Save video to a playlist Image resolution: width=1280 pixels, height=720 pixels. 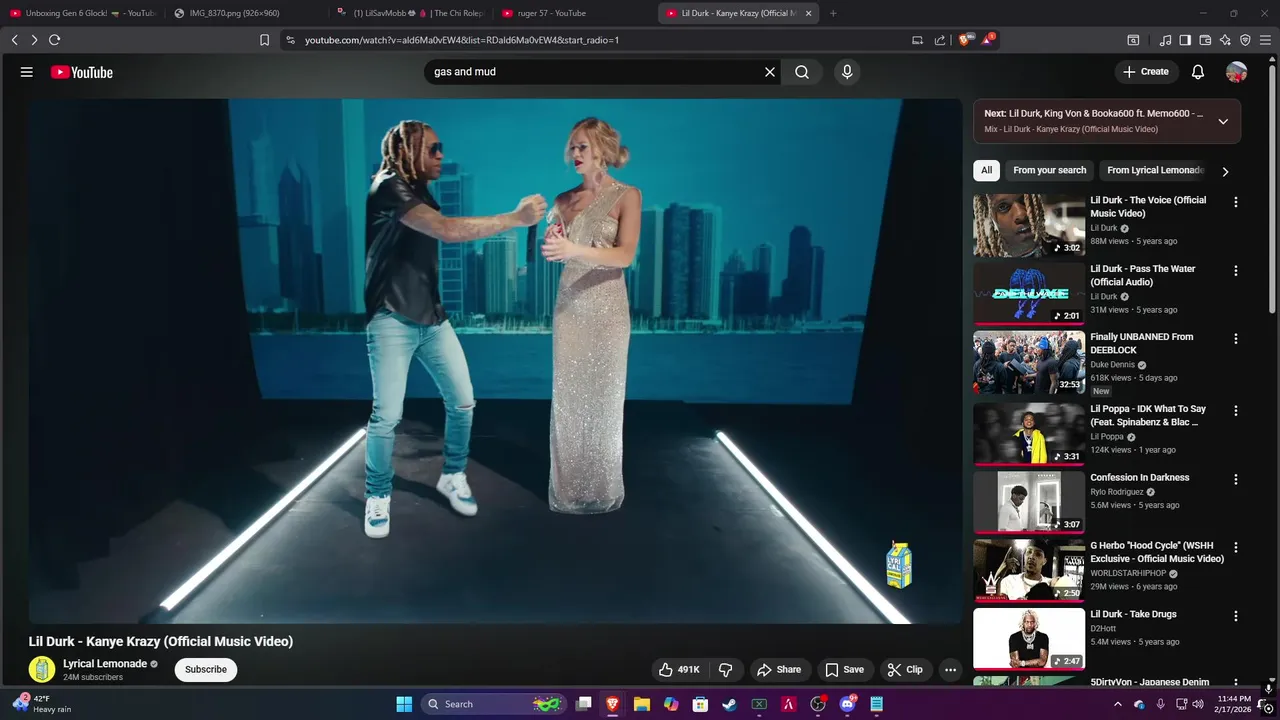click(845, 670)
